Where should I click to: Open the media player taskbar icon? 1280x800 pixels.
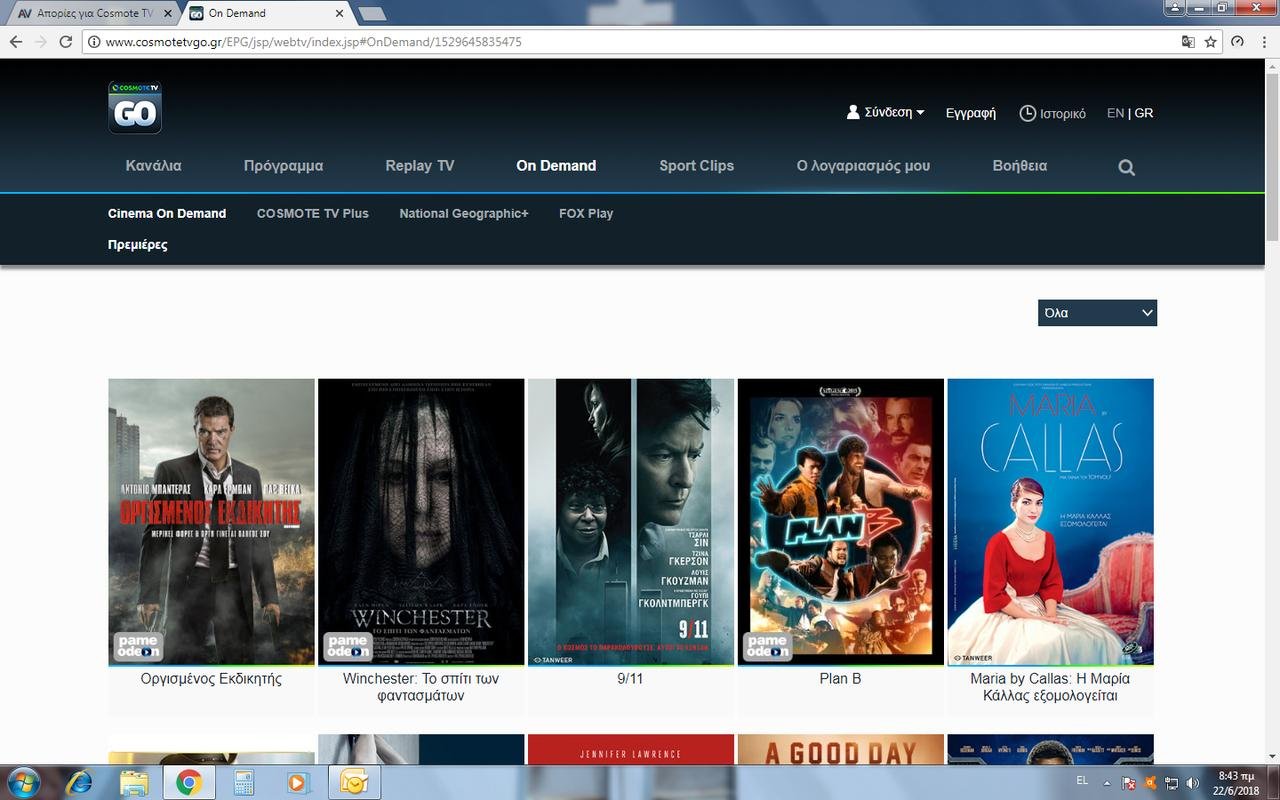298,782
